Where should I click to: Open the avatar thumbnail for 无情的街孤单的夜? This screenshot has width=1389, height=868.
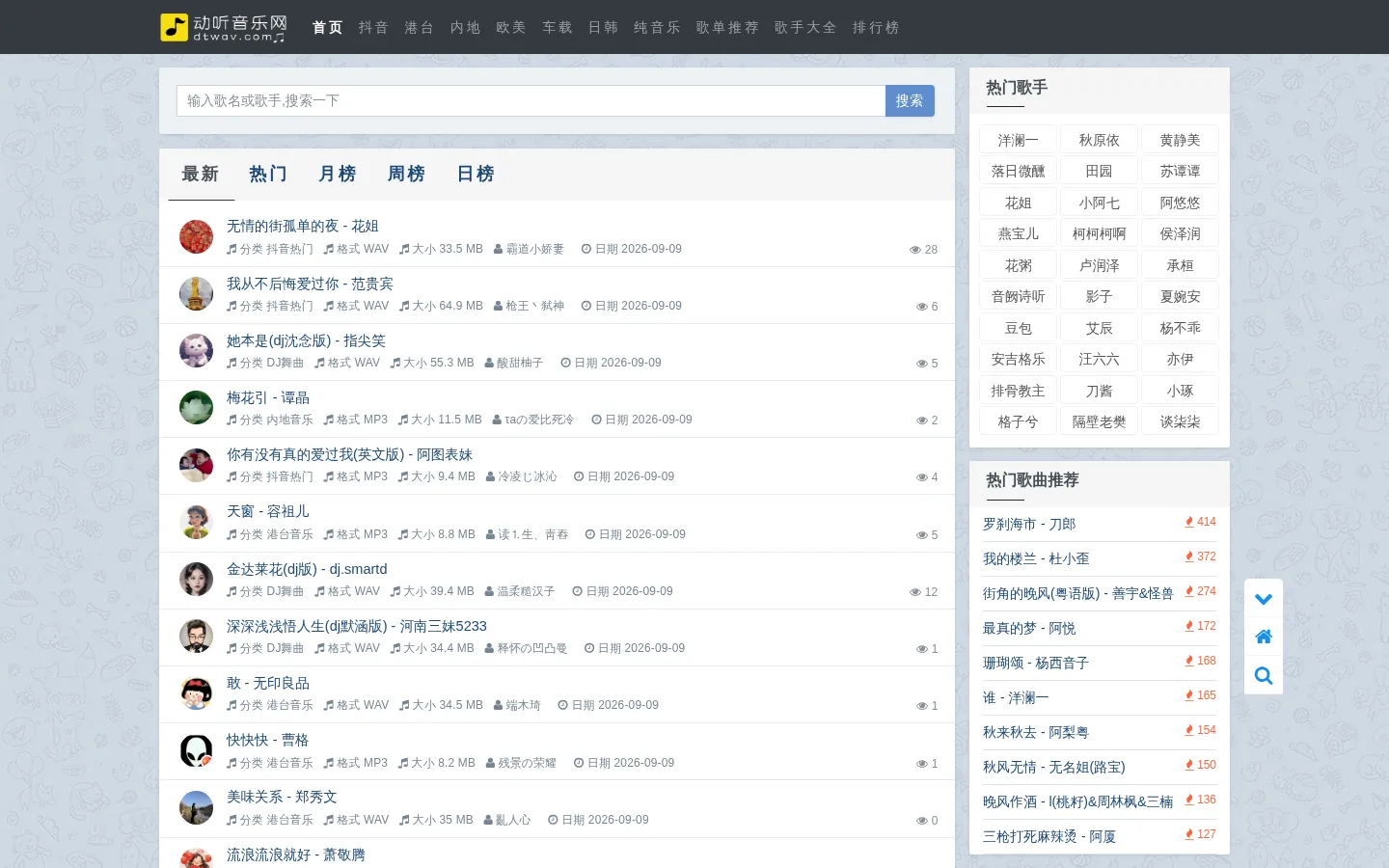pos(196,236)
